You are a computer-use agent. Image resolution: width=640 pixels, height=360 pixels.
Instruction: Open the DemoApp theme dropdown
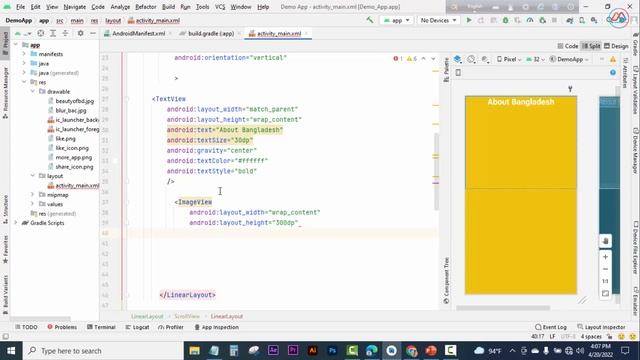[x=569, y=59]
